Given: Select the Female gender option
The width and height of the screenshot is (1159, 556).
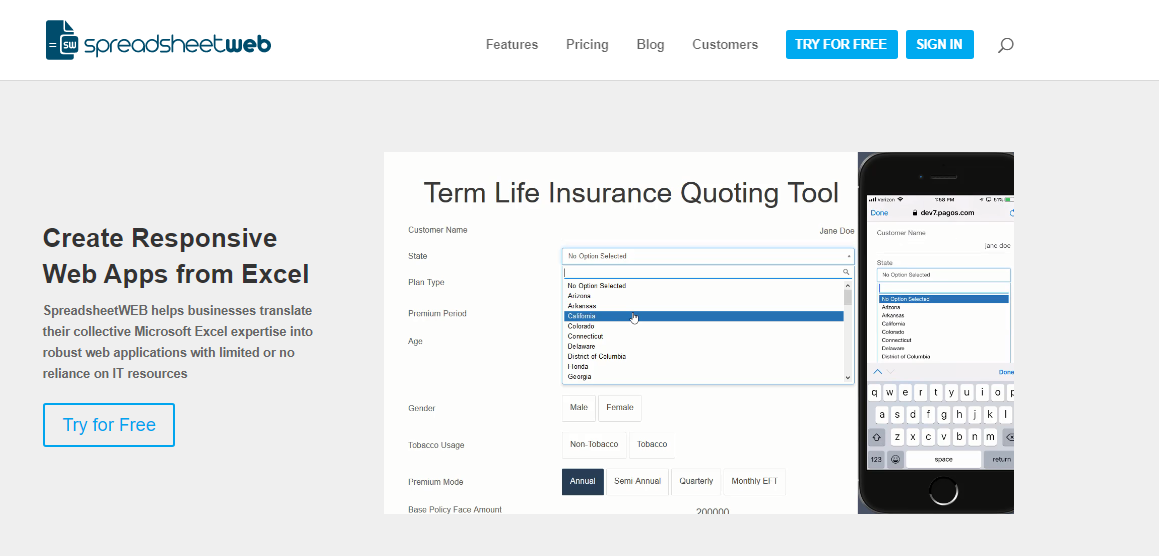Looking at the screenshot, I should pos(619,408).
